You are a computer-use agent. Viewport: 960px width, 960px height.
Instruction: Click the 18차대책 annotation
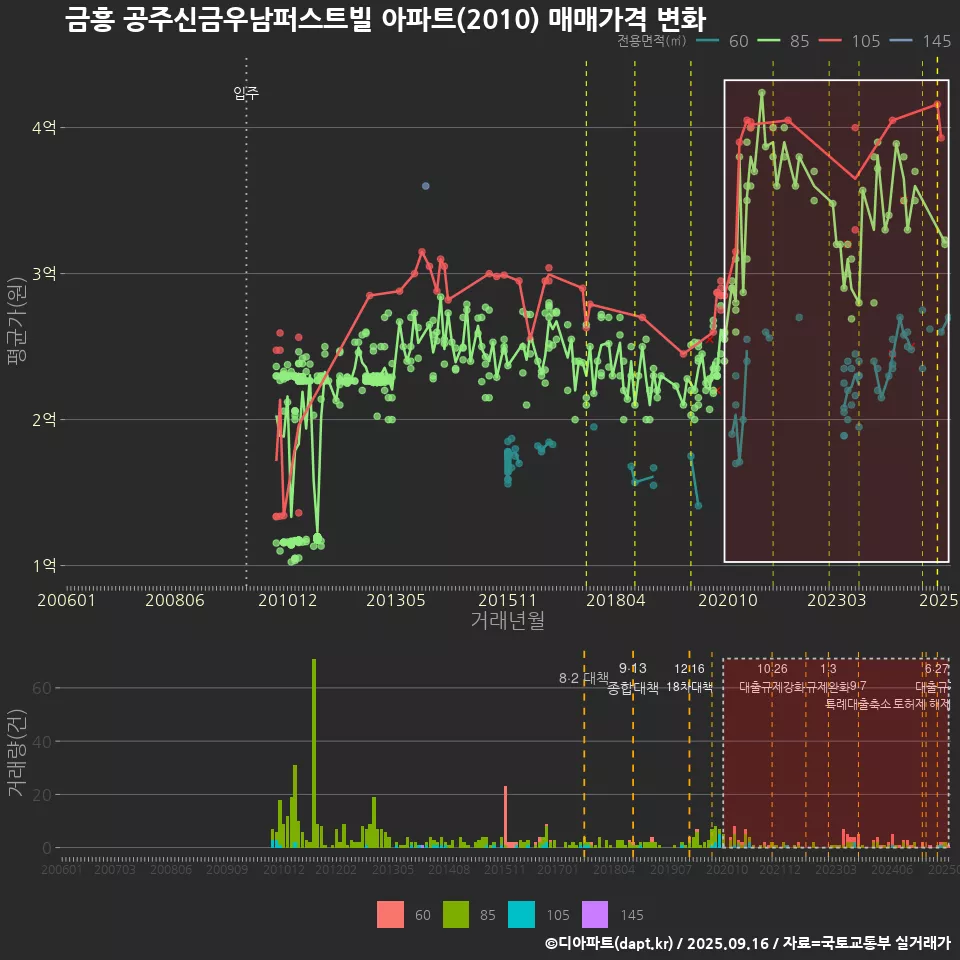click(x=689, y=687)
